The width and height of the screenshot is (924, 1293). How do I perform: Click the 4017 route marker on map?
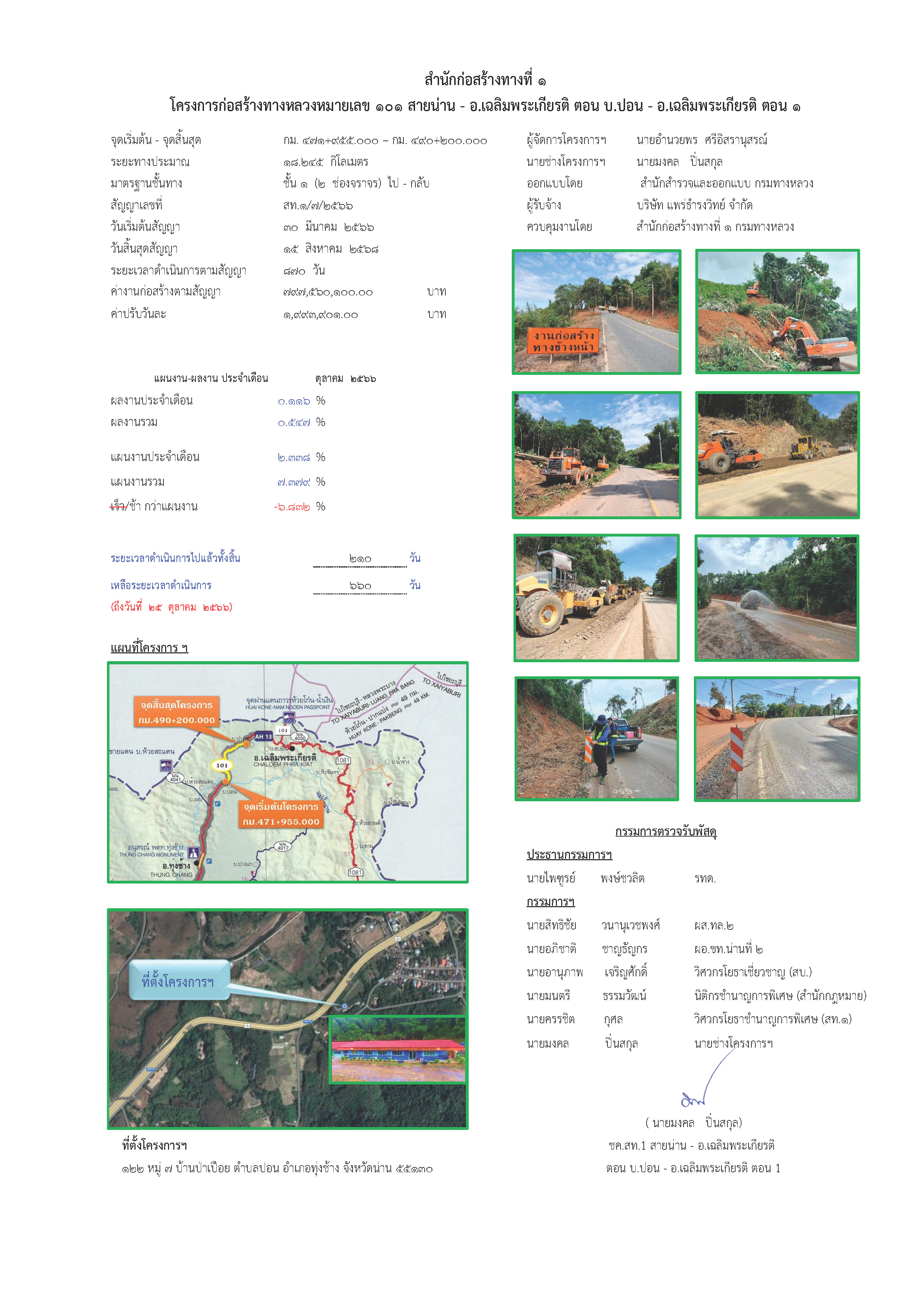(283, 846)
